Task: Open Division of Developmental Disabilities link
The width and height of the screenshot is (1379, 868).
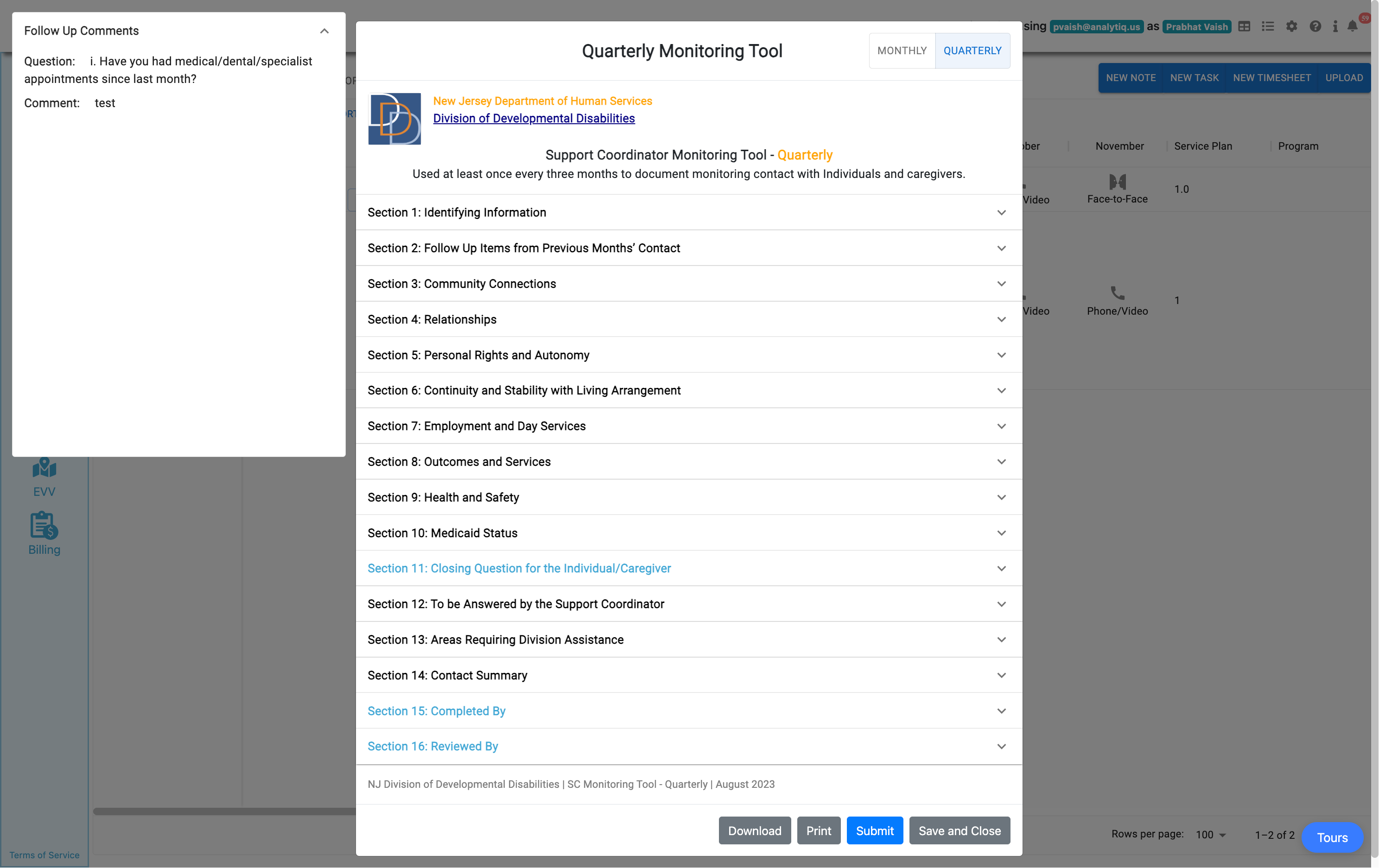Action: point(533,119)
